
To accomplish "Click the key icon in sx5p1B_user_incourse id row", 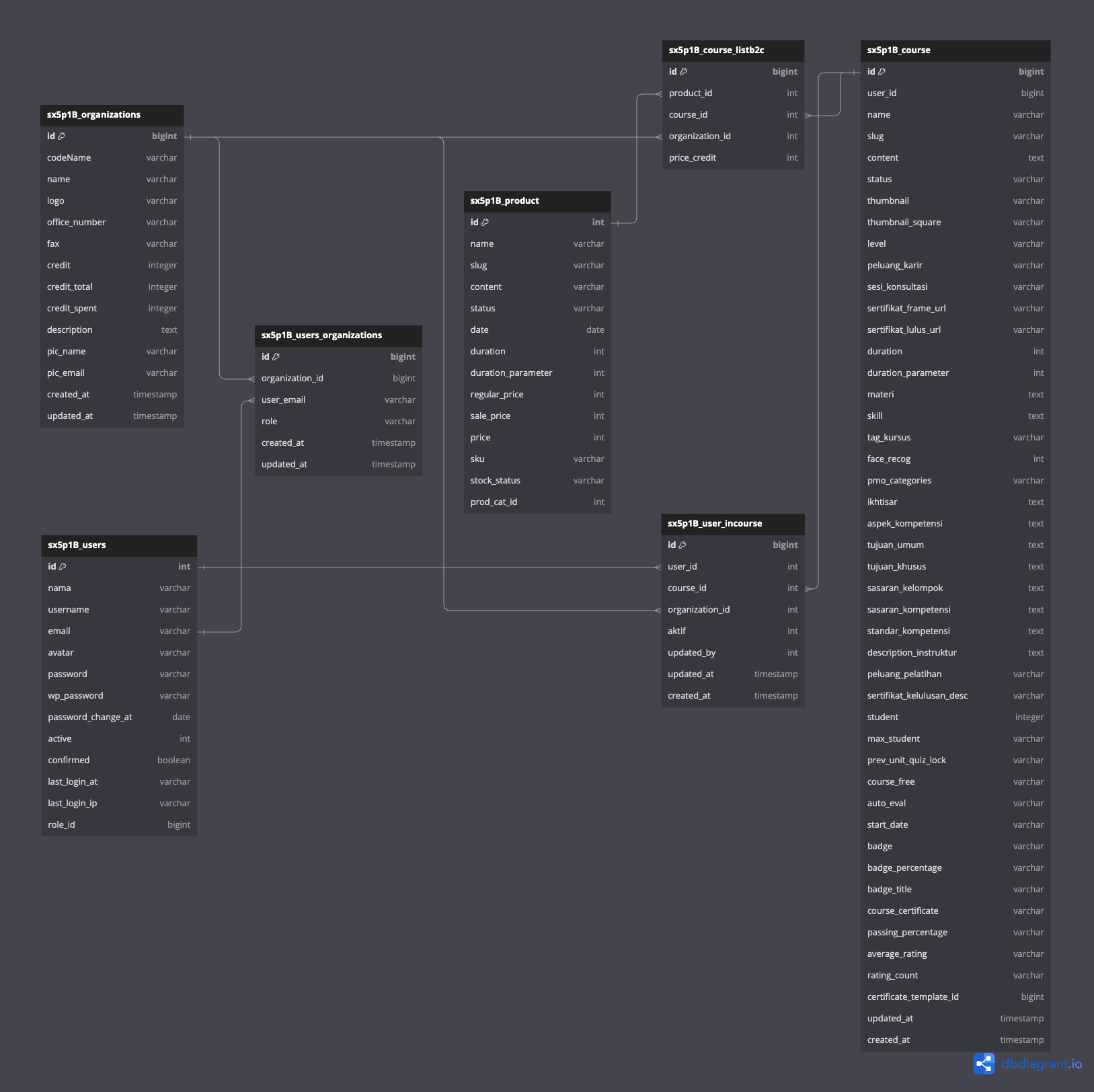I will [x=682, y=545].
